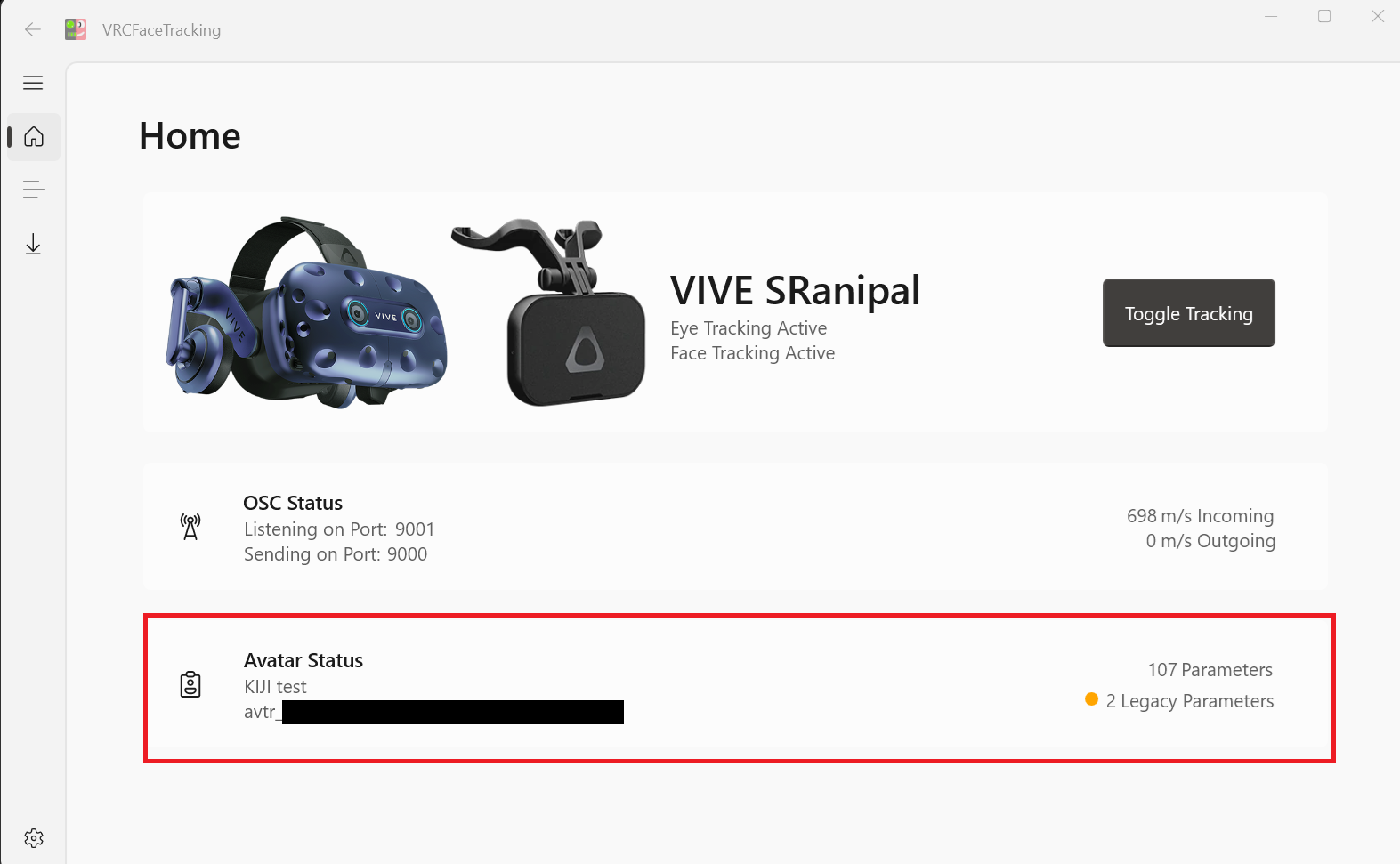Click the back arrow in title bar
Viewport: 1400px width, 864px height.
[x=33, y=29]
